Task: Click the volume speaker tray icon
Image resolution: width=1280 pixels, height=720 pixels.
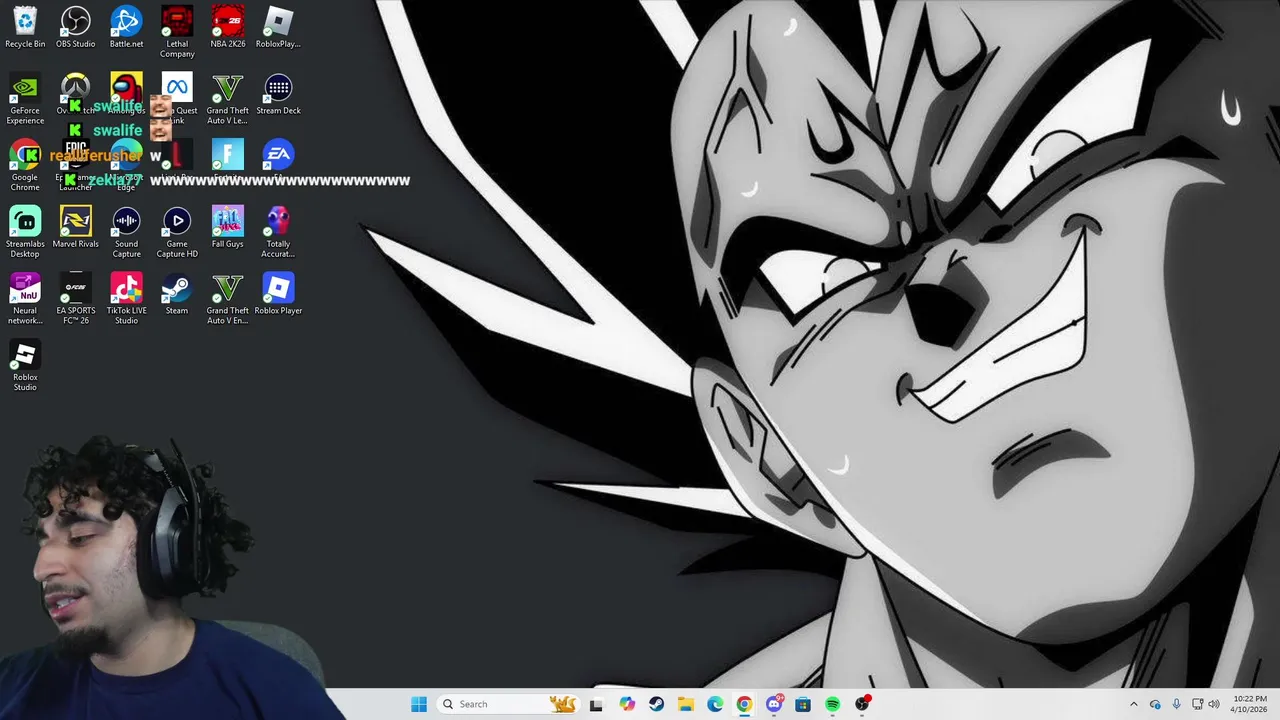Action: click(1214, 704)
